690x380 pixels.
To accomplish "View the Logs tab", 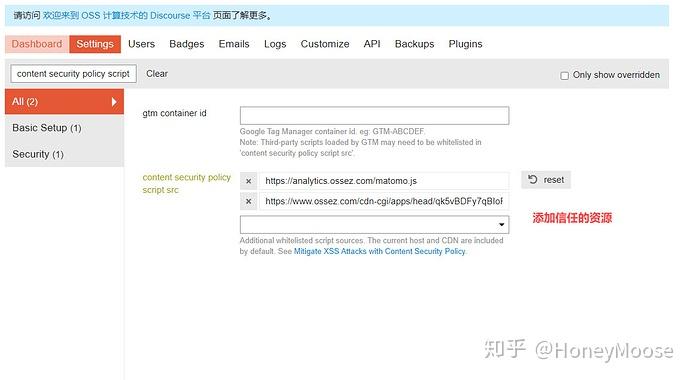I will pos(275,44).
